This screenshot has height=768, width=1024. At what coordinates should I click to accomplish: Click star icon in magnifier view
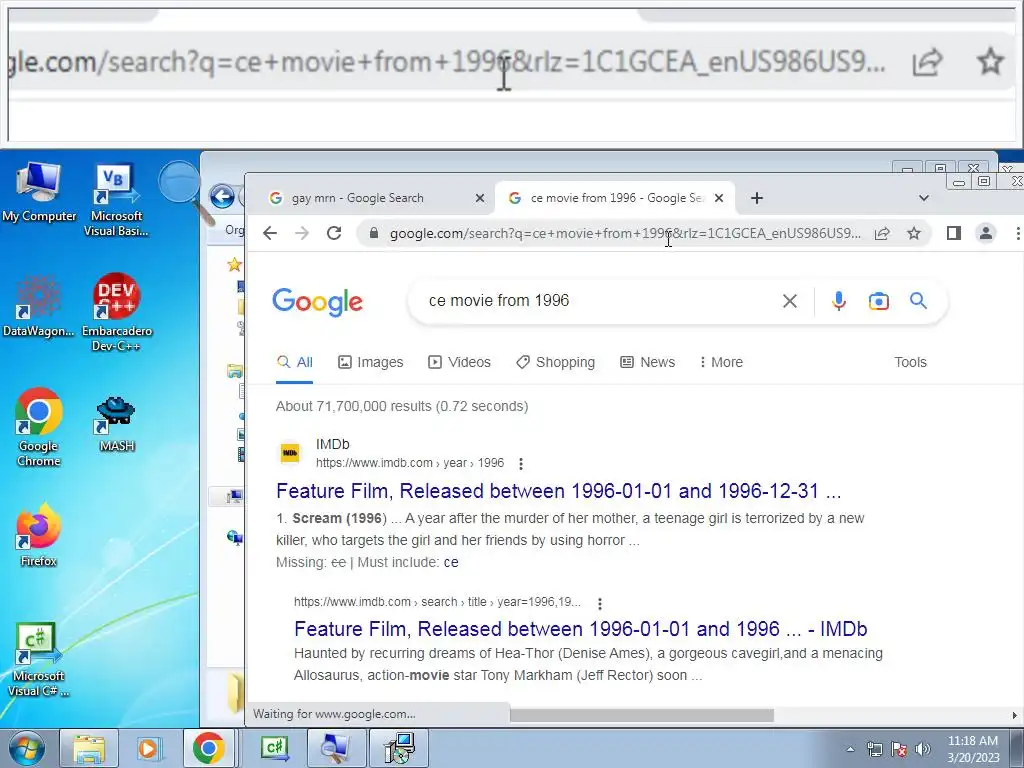pos(990,62)
